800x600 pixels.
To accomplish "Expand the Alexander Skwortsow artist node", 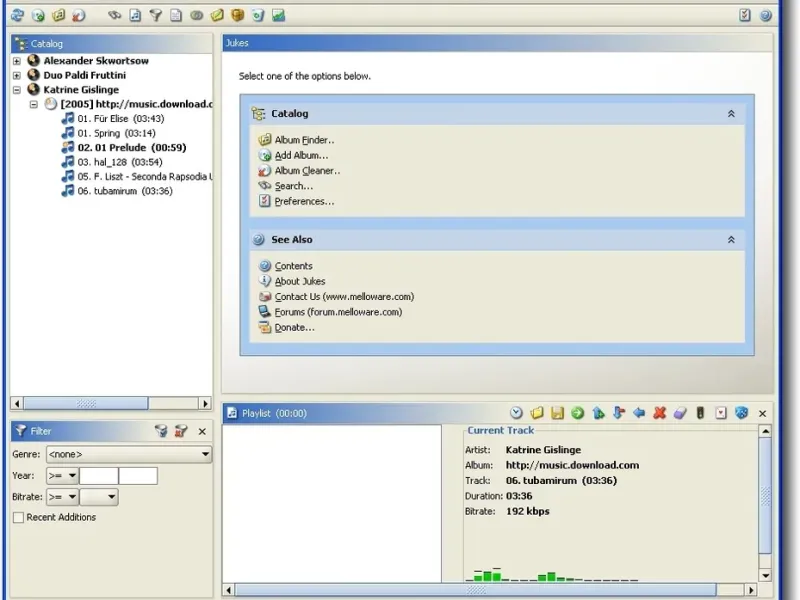I will pos(17,61).
